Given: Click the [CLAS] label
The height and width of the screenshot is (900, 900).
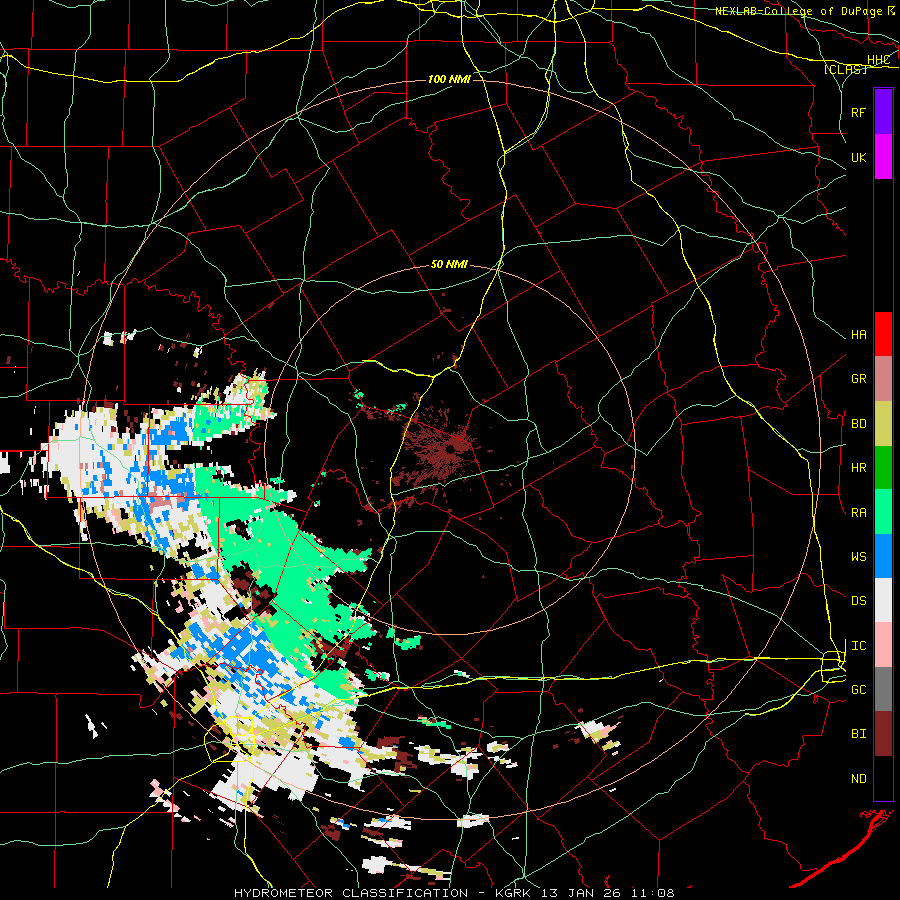Looking at the screenshot, I should click(845, 69).
